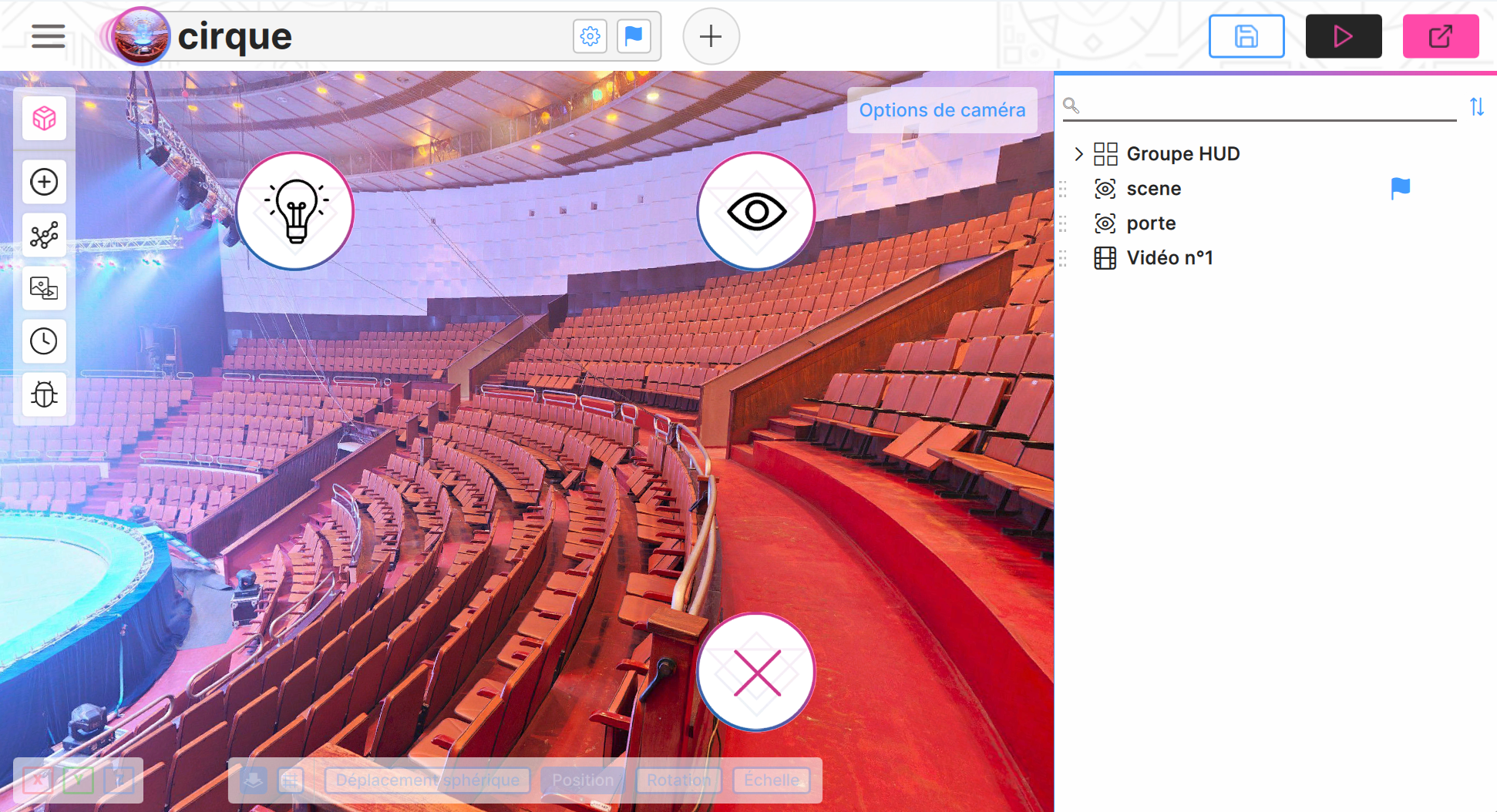Select Groupe HUD in the hierarchy
Viewport: 1497px width, 812px height.
pos(1182,154)
